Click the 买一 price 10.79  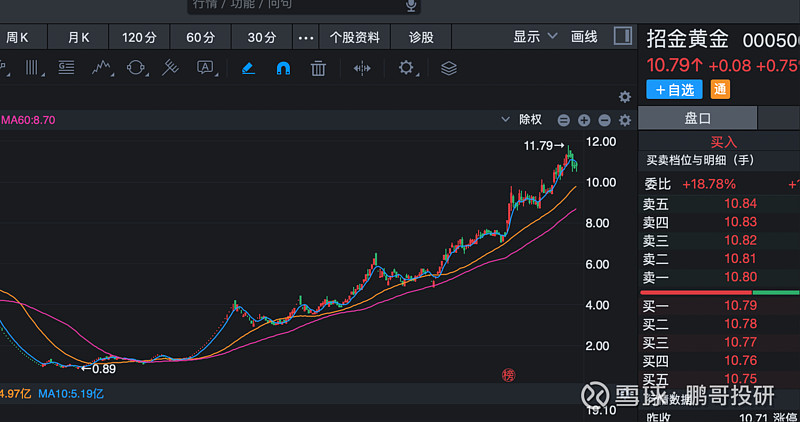point(740,306)
